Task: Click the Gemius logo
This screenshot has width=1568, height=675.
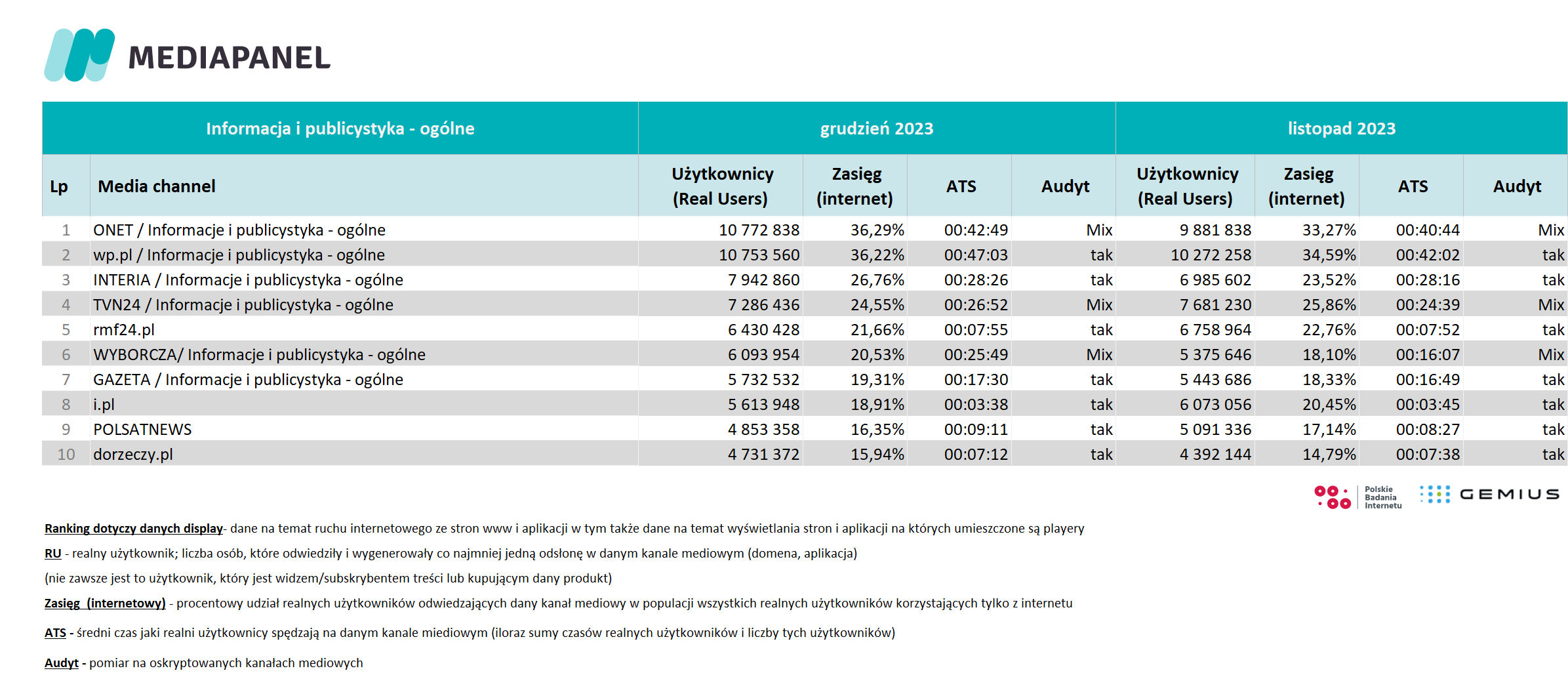Action: (1489, 495)
